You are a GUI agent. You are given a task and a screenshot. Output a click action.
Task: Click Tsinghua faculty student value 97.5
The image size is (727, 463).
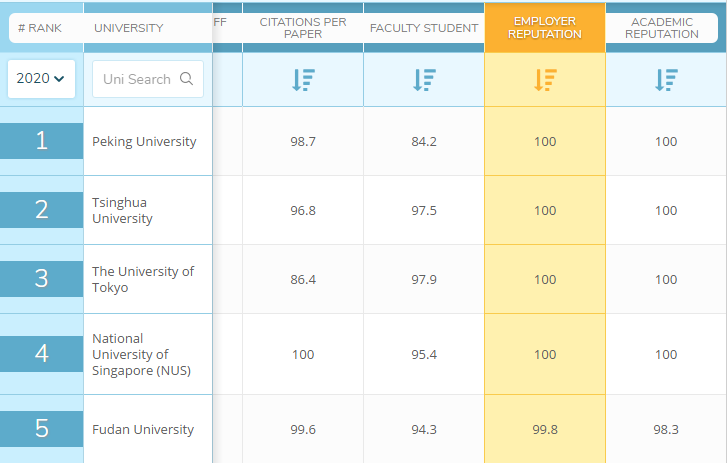[424, 210]
